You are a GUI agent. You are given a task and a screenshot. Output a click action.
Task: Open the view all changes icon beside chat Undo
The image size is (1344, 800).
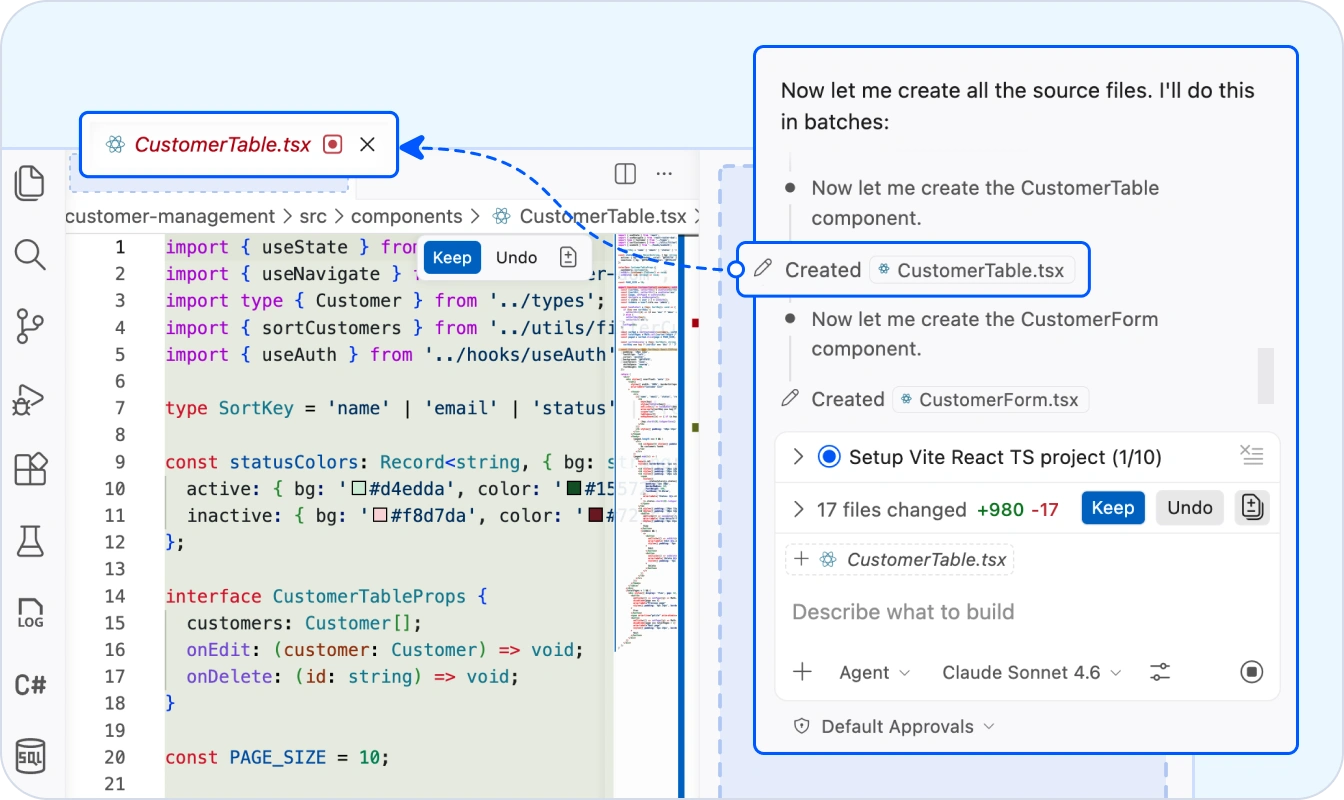(x=1252, y=508)
